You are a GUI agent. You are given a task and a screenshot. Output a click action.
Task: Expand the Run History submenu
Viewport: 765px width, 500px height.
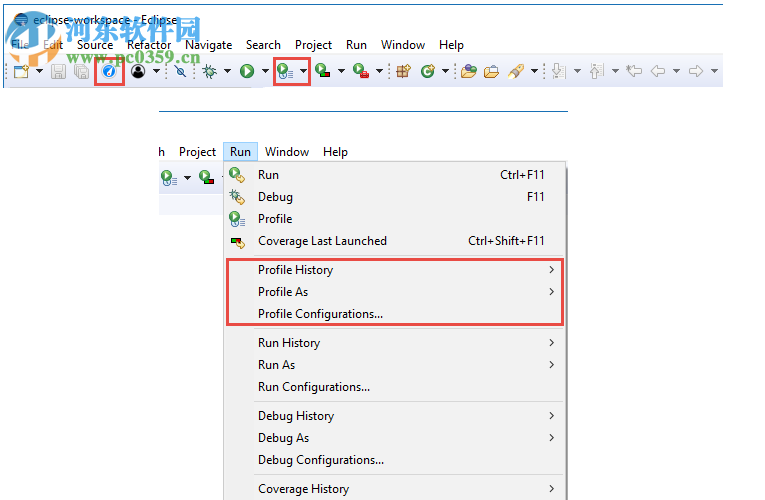point(395,343)
